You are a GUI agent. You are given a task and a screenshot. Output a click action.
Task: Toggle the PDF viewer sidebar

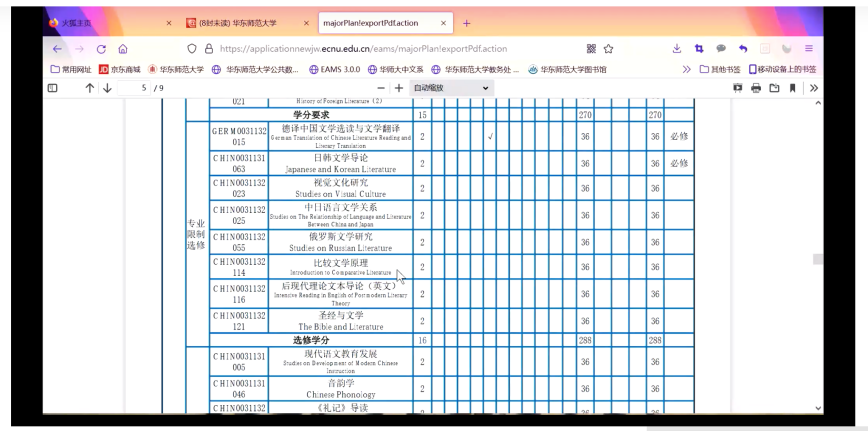click(x=53, y=88)
